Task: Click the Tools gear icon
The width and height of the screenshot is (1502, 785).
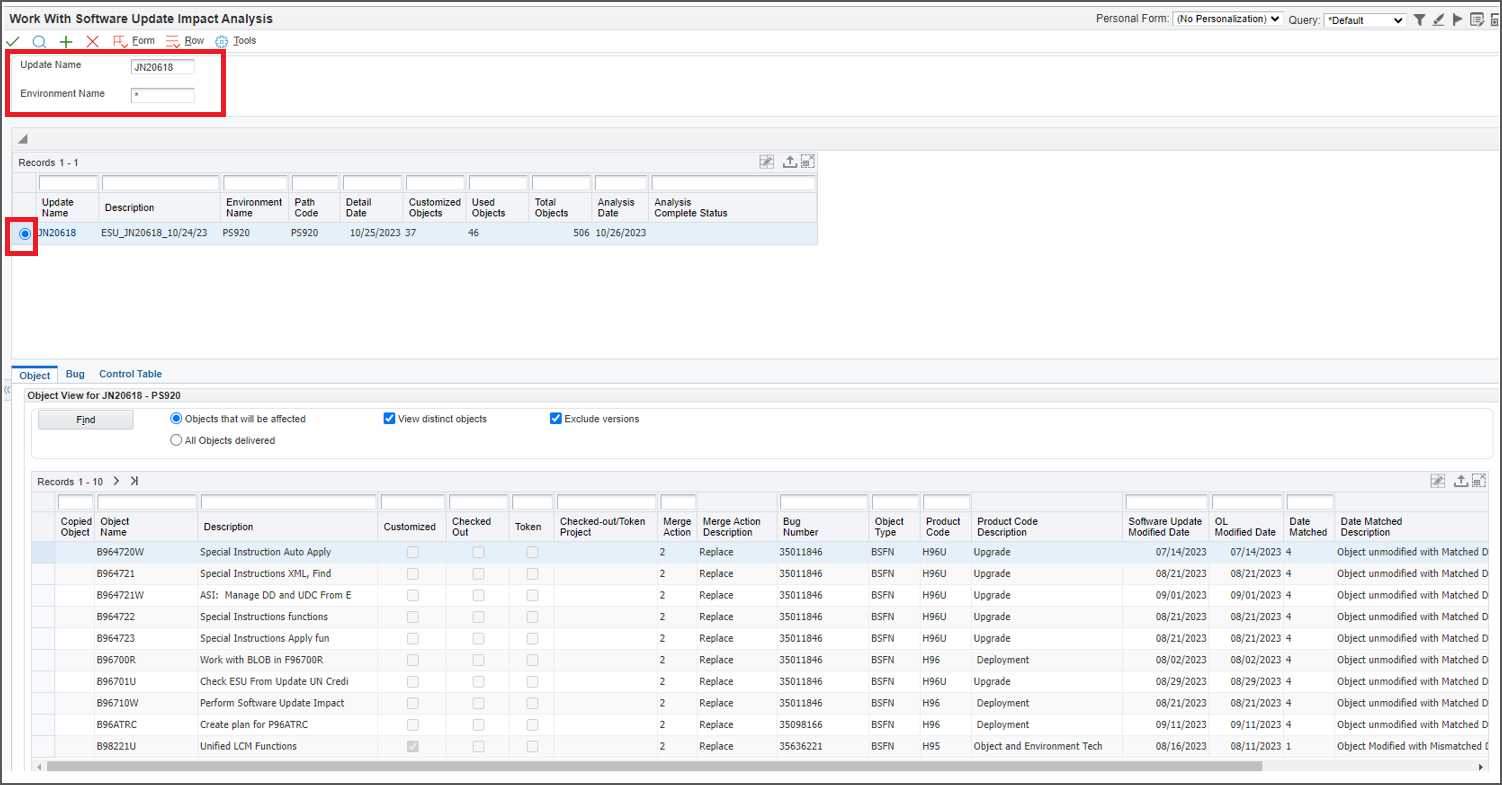Action: click(222, 41)
